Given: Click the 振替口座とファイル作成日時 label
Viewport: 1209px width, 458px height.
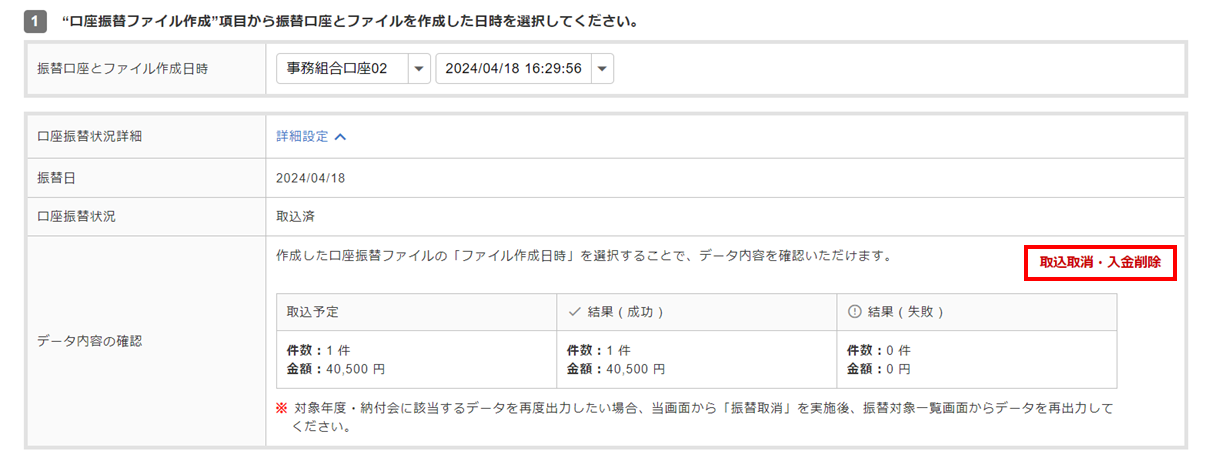Looking at the screenshot, I should click(122, 69).
